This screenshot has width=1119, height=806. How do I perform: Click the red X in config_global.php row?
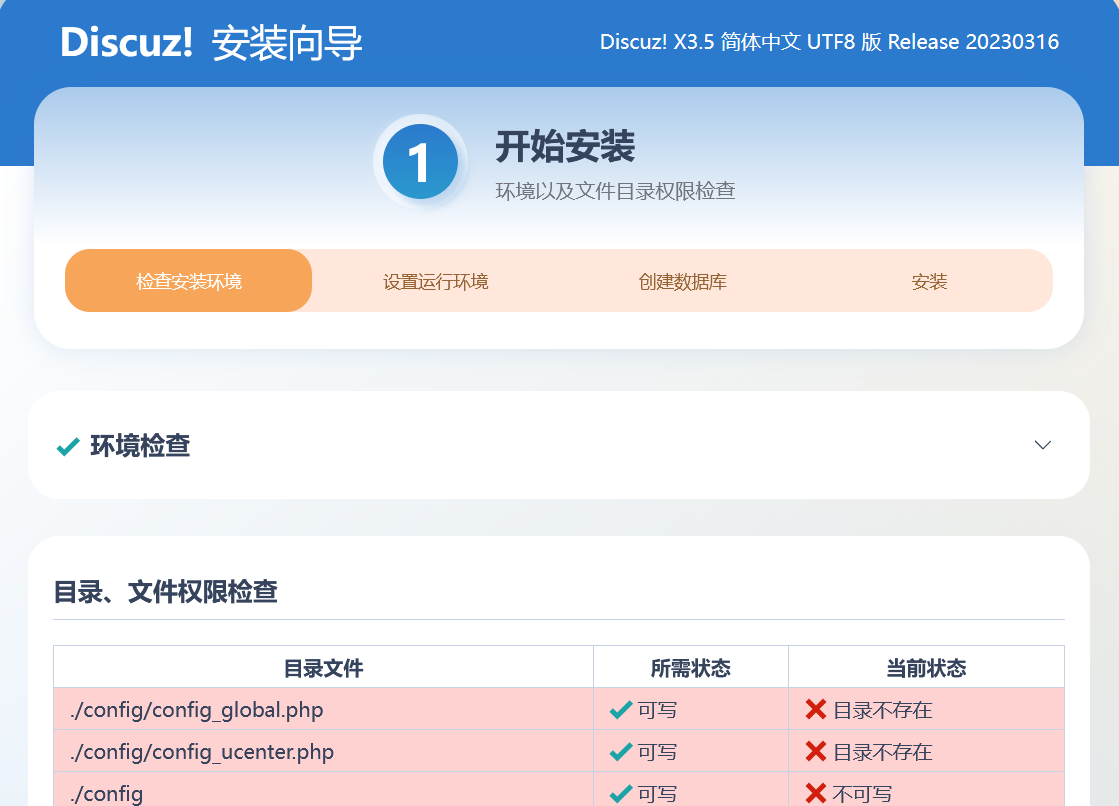[816, 709]
